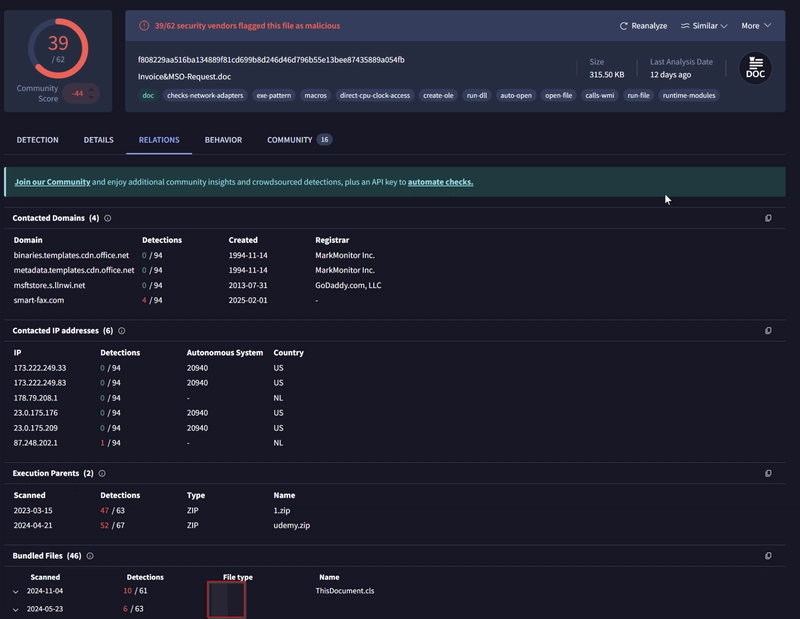Click the 52 / 67 detections value
The height and width of the screenshot is (619, 800).
pos(112,525)
